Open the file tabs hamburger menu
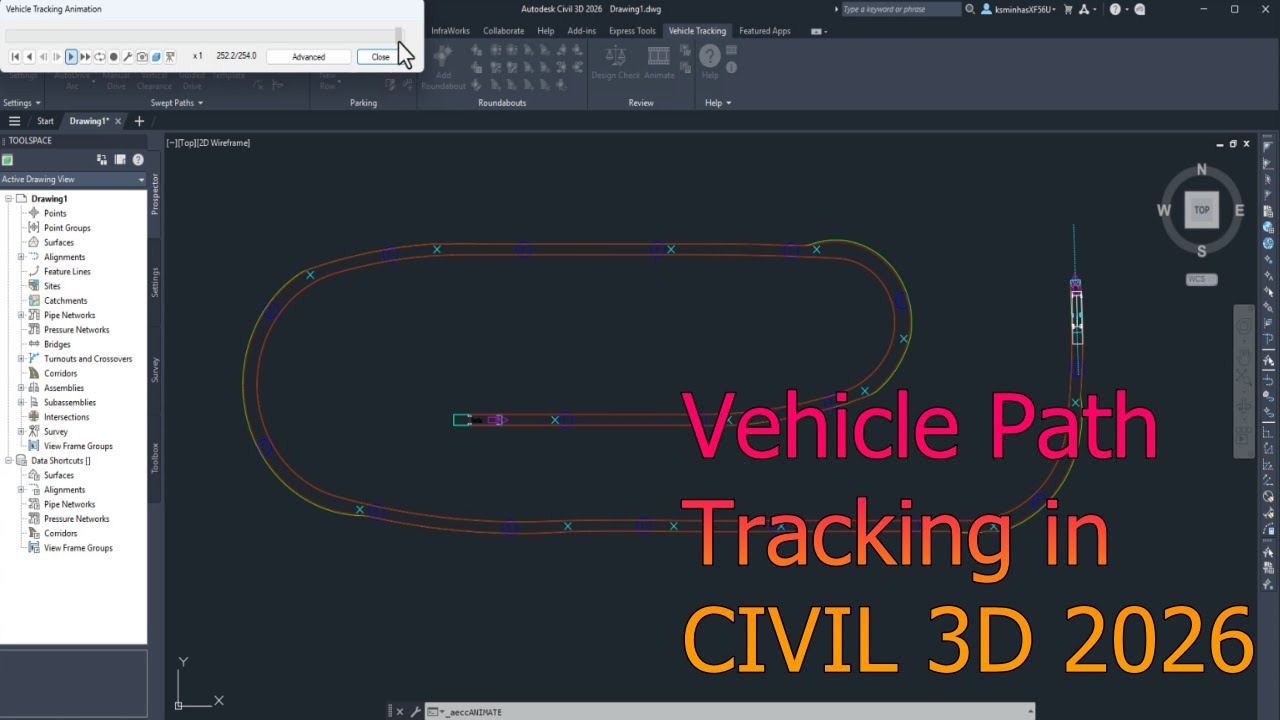The width and height of the screenshot is (1280, 720). [x=14, y=121]
